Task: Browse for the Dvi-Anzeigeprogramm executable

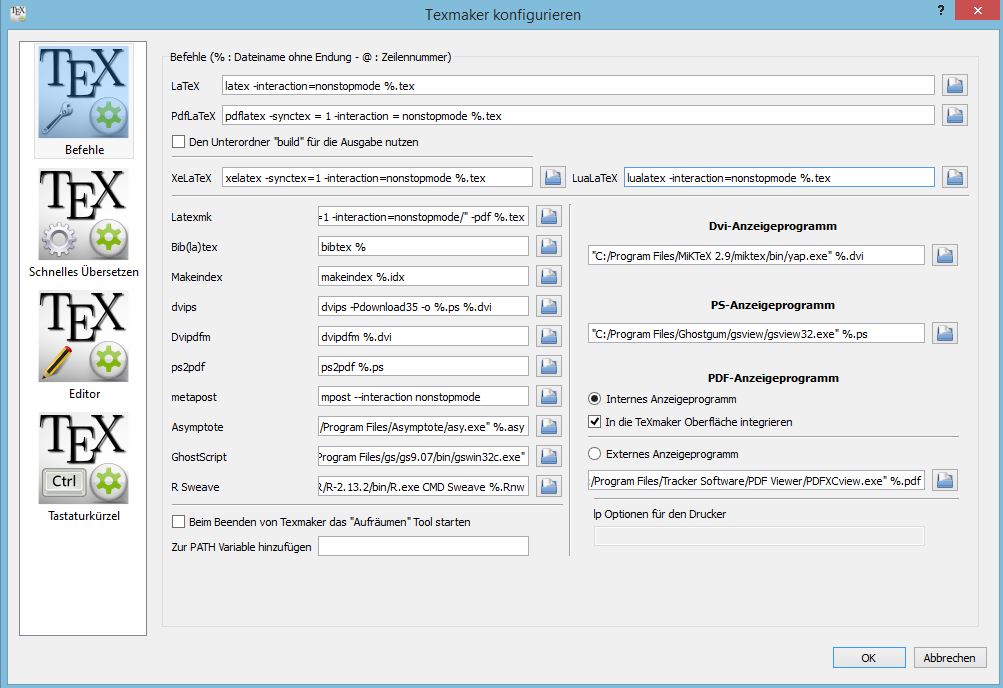Action: 945,255
